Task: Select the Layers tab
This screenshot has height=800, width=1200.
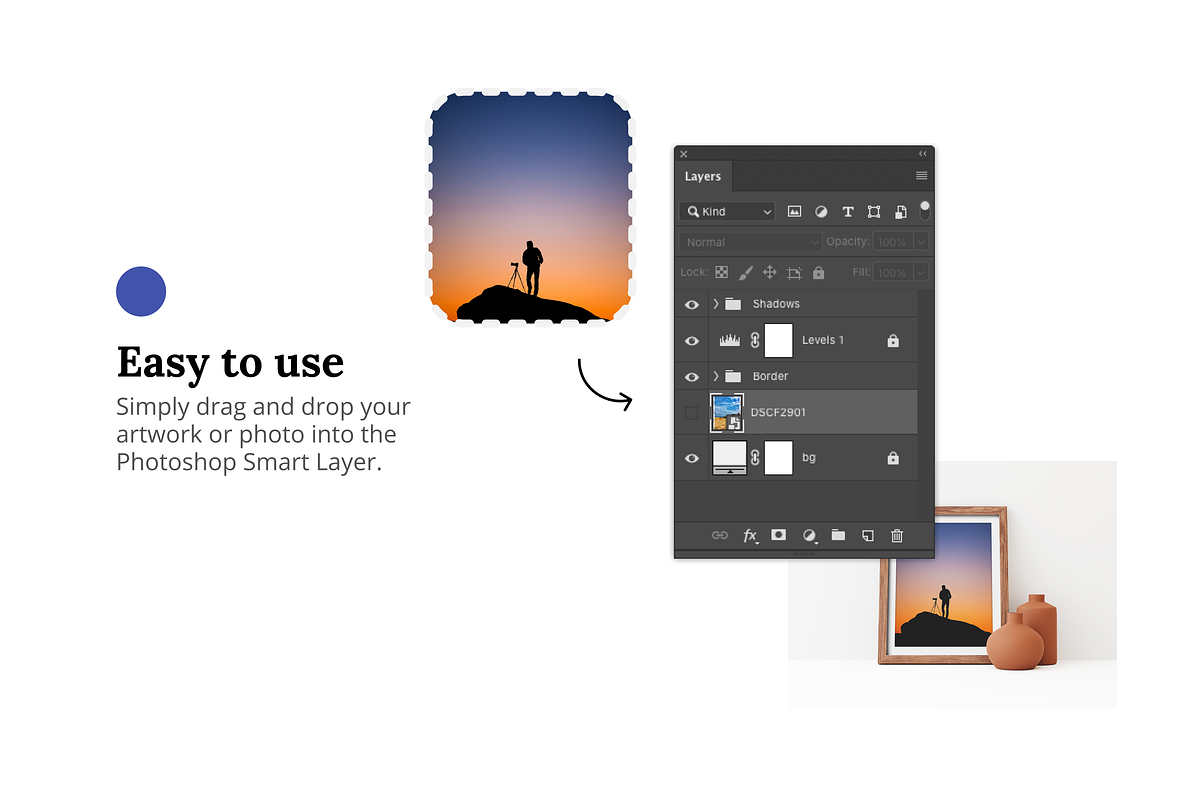Action: 703,176
